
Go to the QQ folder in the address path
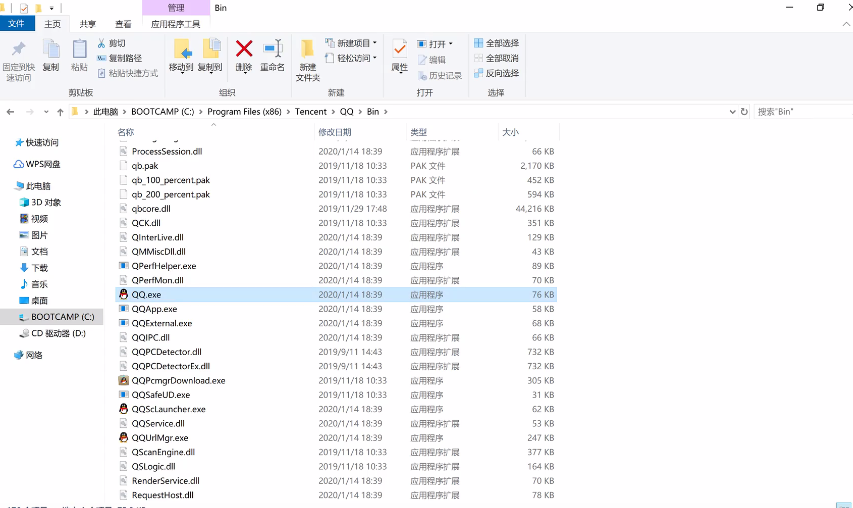point(347,111)
